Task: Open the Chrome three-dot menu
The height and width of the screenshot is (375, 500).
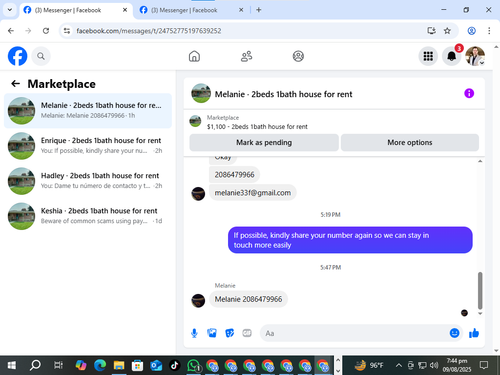Action: coord(489,31)
